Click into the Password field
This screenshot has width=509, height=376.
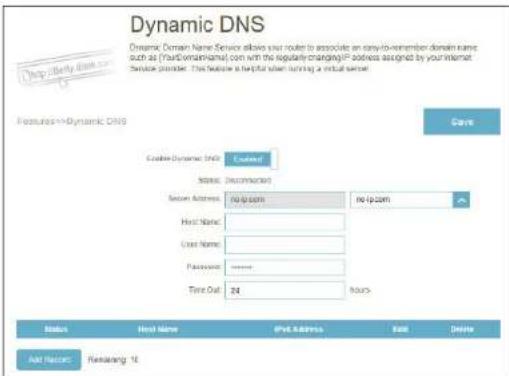285,267
